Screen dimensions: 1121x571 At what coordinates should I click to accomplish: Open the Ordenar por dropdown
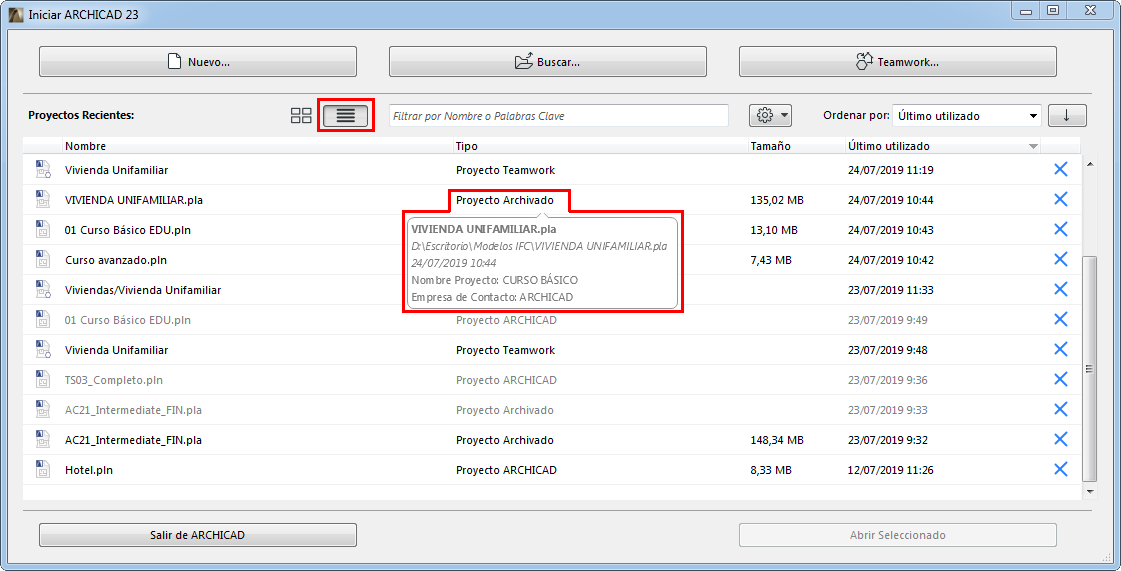(967, 115)
